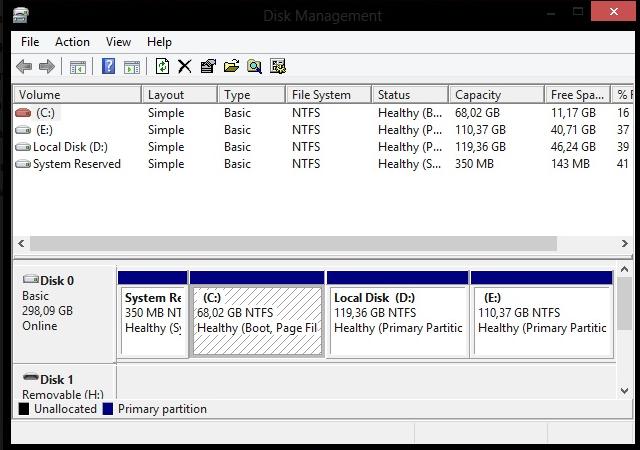This screenshot has height=450, width=640.
Task: Click the Refresh toolbar icon
Action: tap(162, 66)
